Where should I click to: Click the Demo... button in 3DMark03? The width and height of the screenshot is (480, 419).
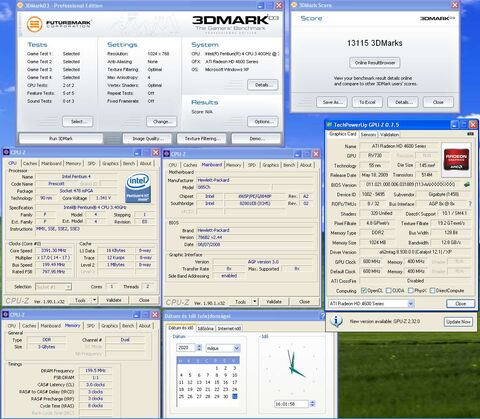(256, 138)
